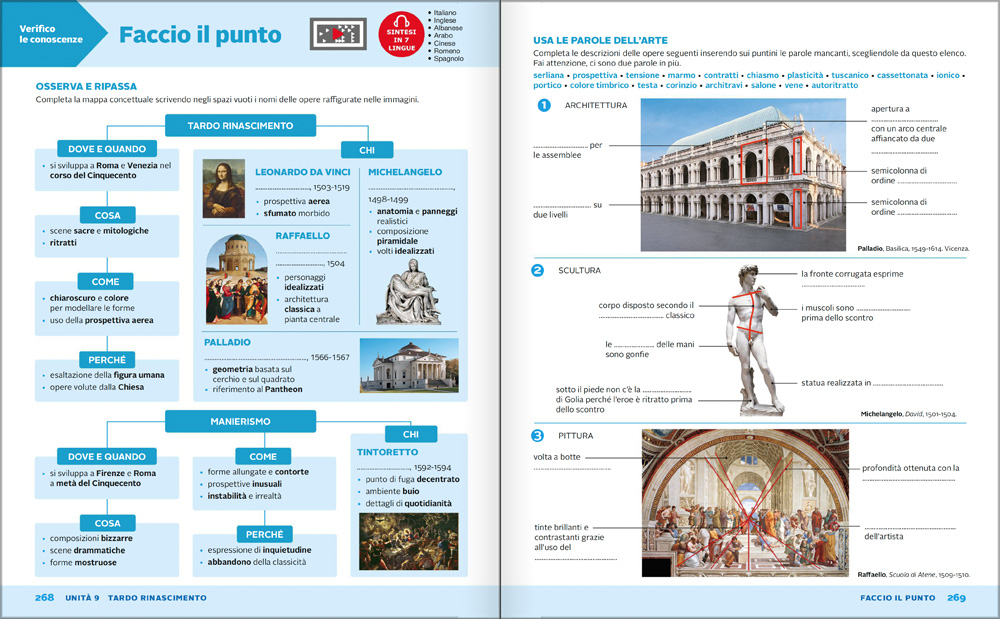The image size is (1000, 619).
Task: Click the RAFFAELLO name heading
Action: 303,236
